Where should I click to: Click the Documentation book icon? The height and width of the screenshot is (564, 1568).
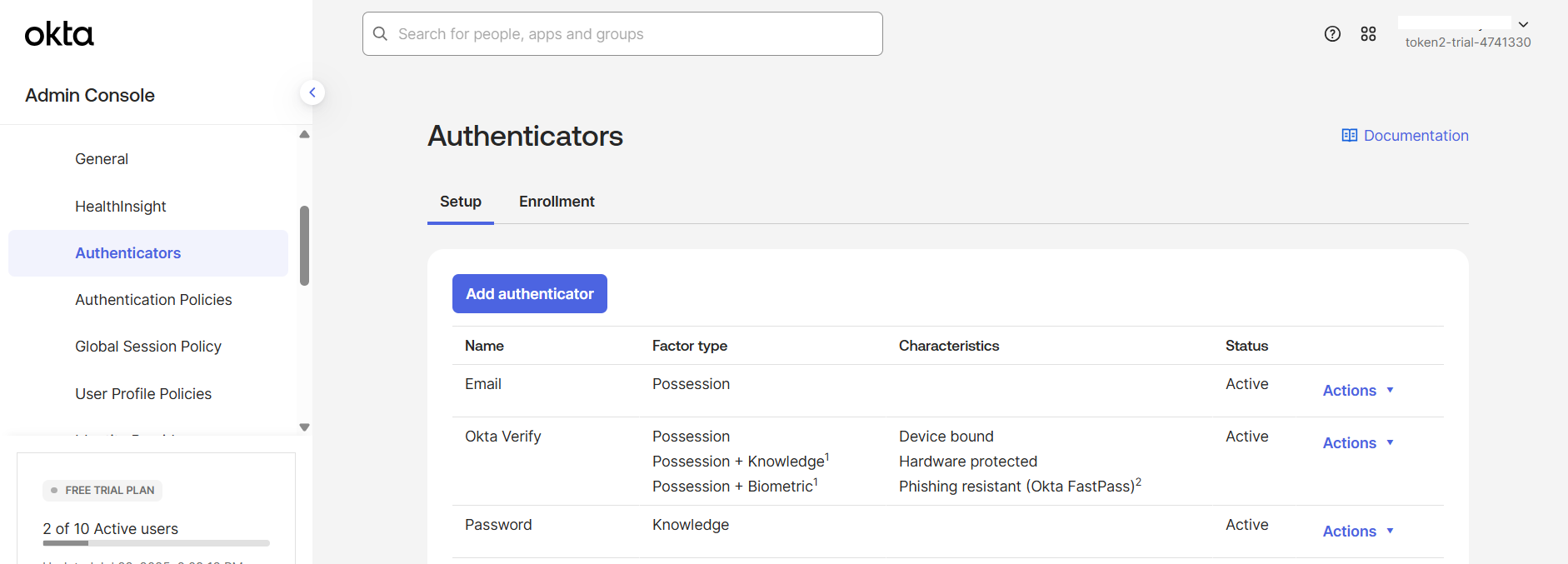tap(1349, 136)
